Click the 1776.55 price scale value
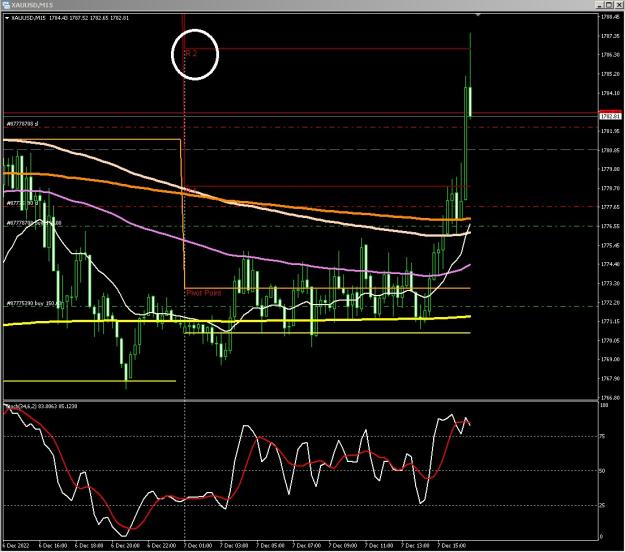 (x=610, y=226)
